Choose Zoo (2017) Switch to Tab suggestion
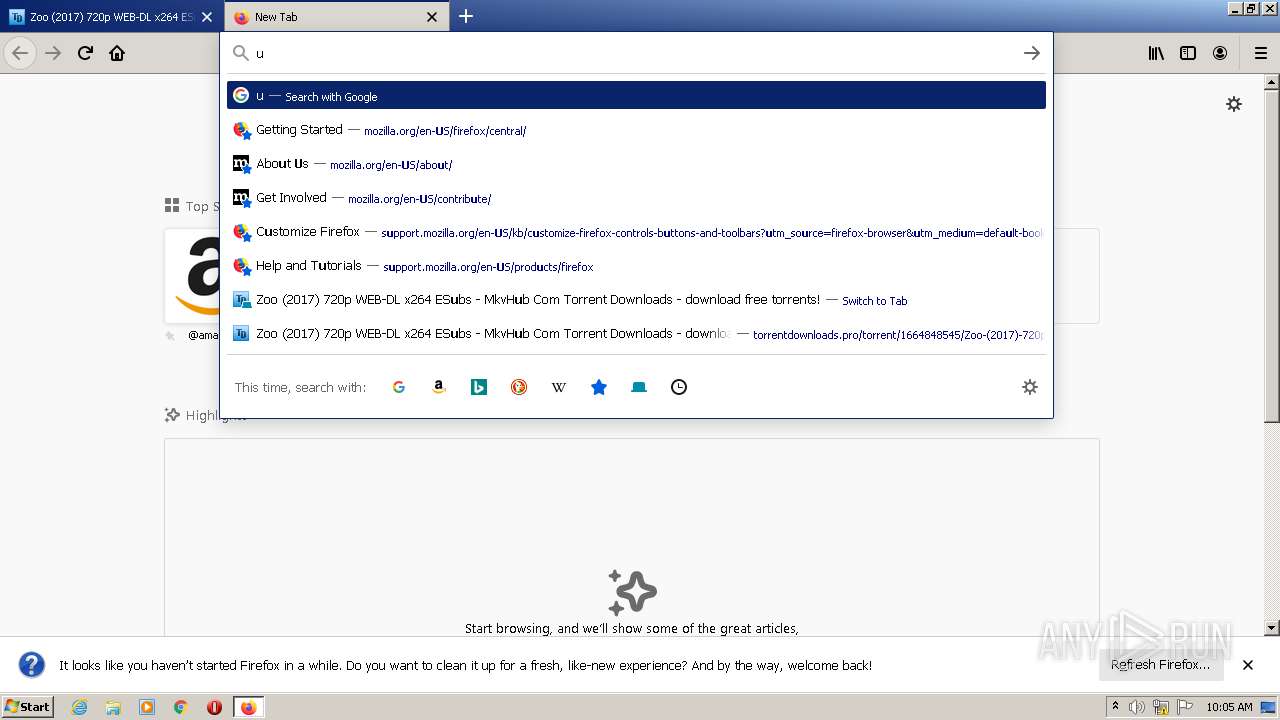Image resolution: width=1280 pixels, height=720 pixels. tap(636, 300)
